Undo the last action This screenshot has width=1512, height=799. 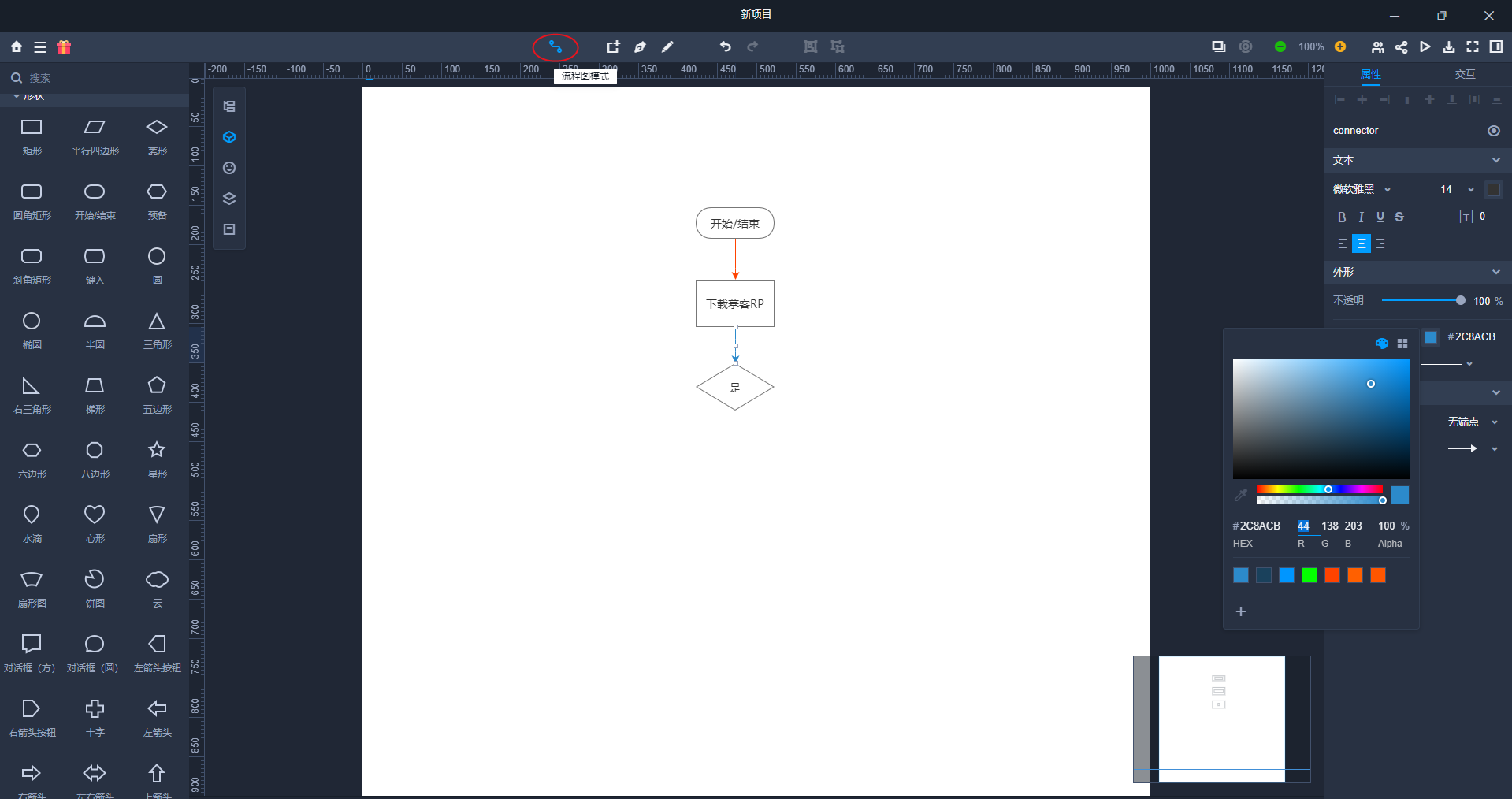coord(725,47)
